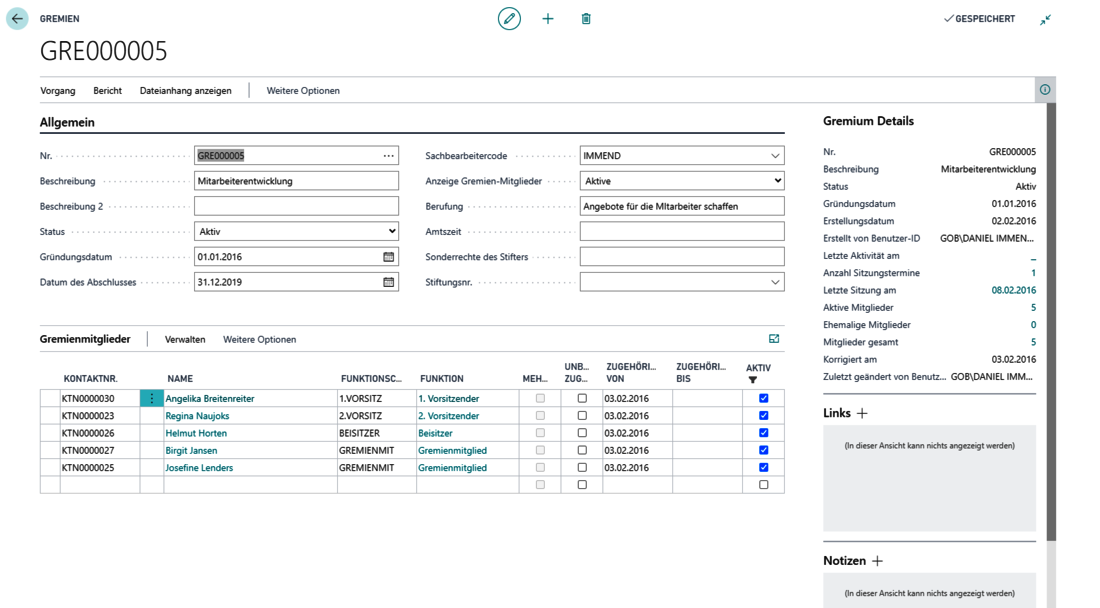Delete the record using the trash icon
This screenshot has width=1100, height=608.
[586, 19]
